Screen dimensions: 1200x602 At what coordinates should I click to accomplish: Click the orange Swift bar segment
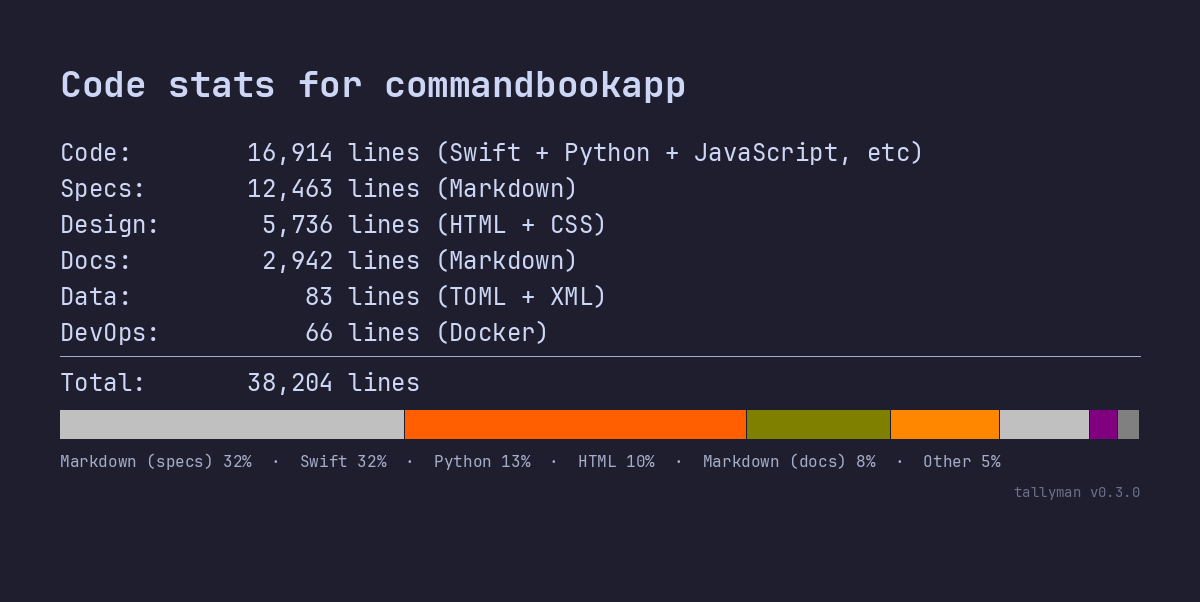point(575,424)
